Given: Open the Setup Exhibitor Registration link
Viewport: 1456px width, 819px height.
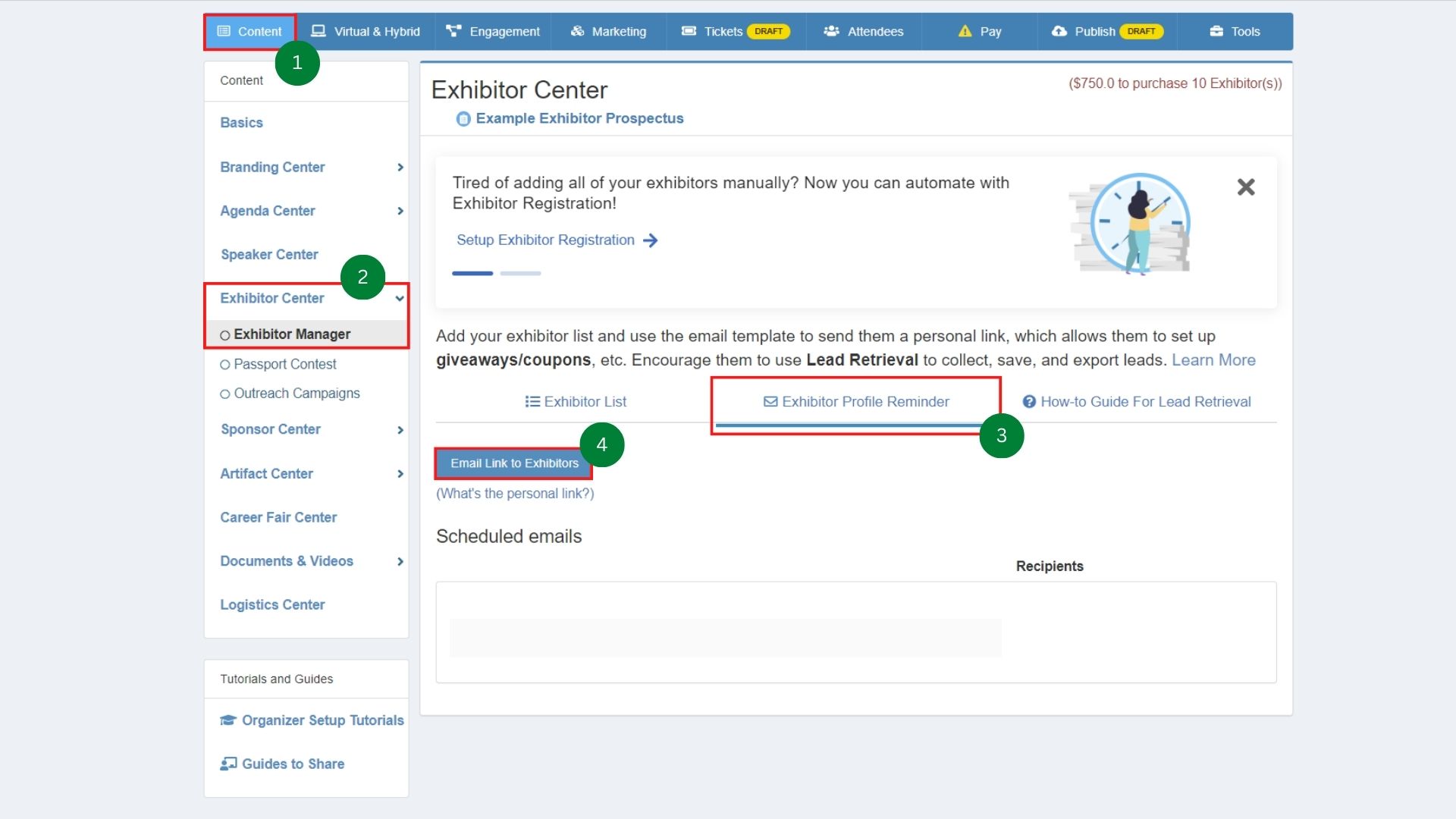Looking at the screenshot, I should (x=545, y=240).
